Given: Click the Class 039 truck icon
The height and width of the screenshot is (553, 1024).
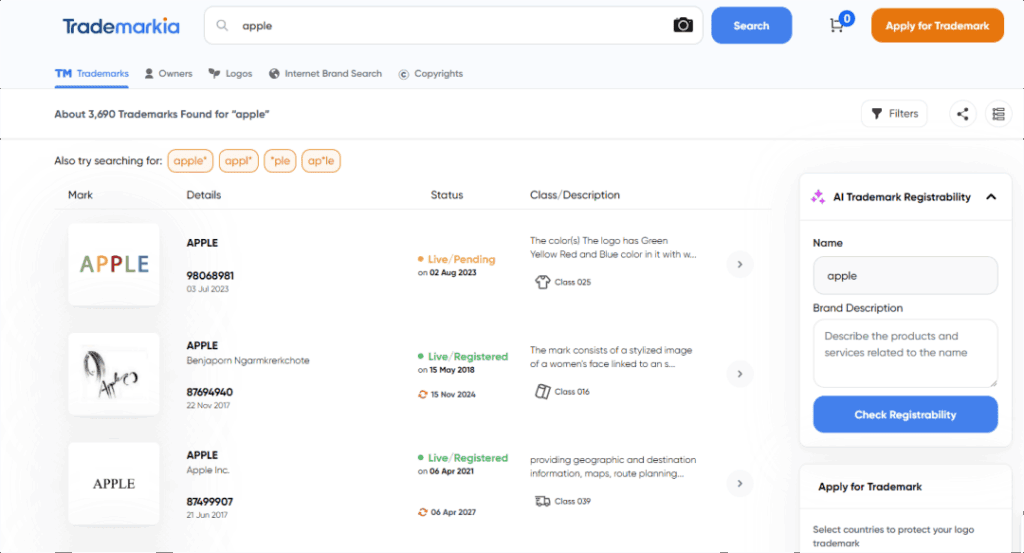Looking at the screenshot, I should click(x=543, y=501).
